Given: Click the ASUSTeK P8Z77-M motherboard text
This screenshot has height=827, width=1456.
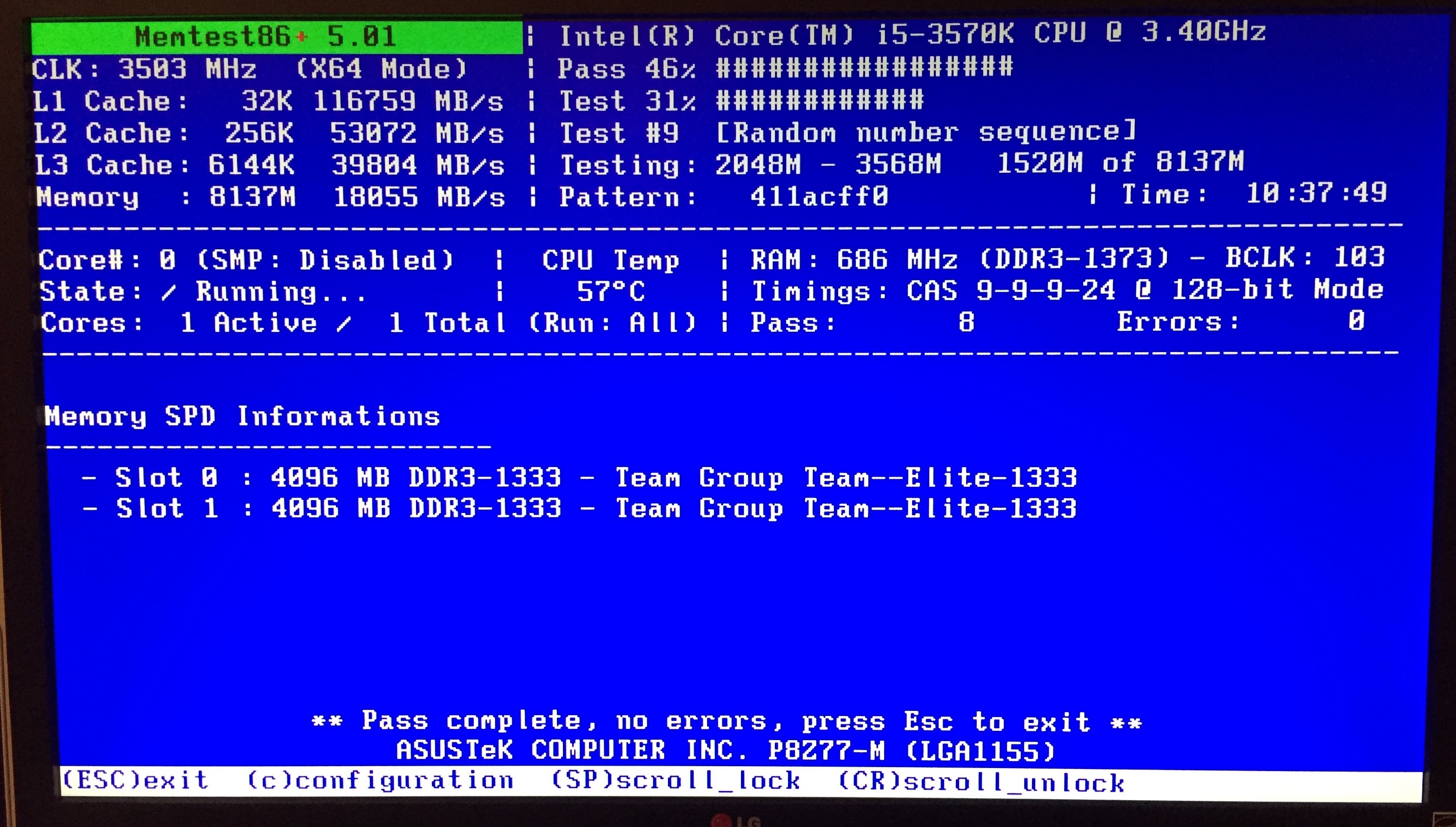Looking at the screenshot, I should tap(725, 750).
